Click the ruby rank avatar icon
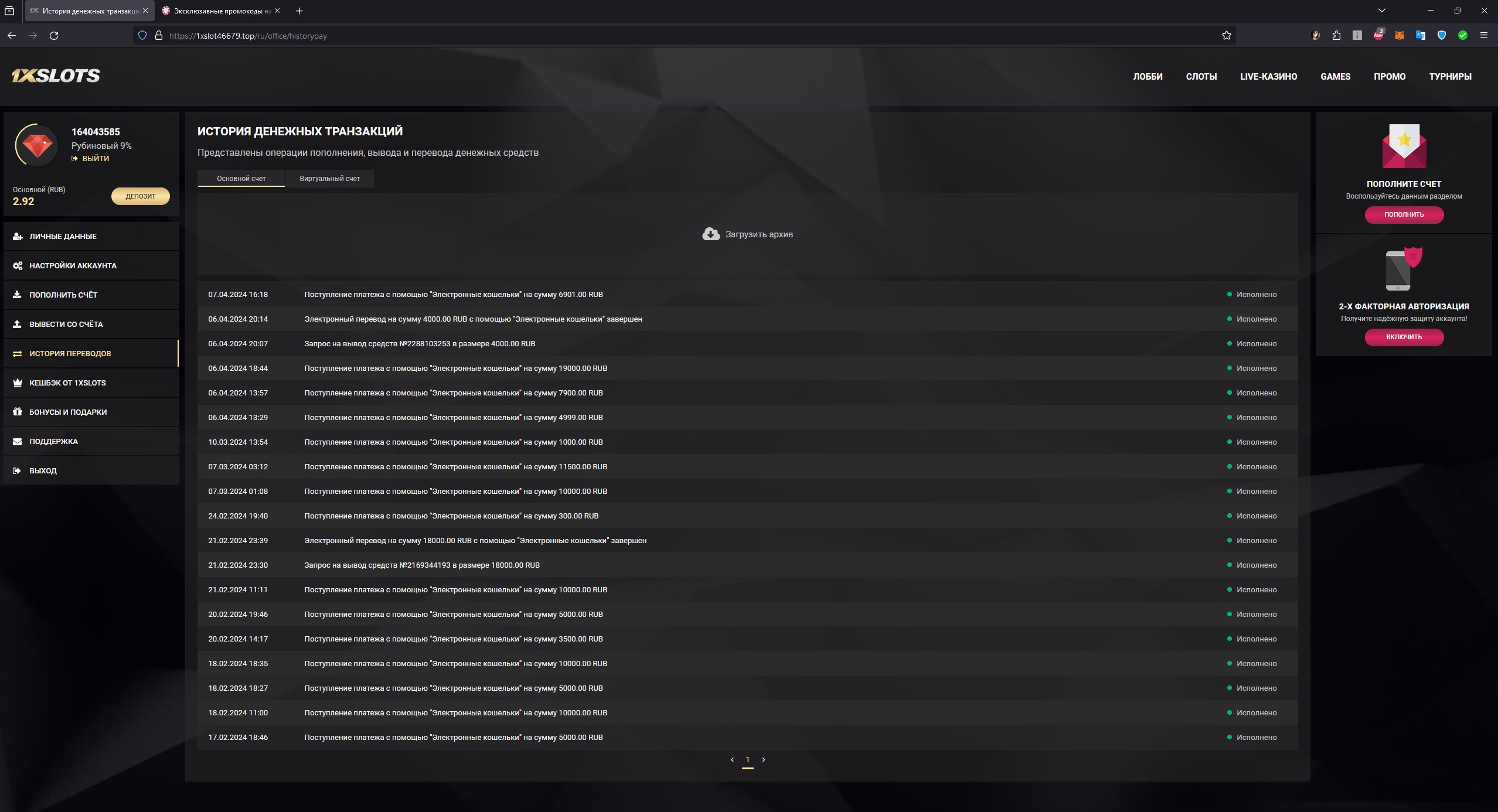 [37, 145]
